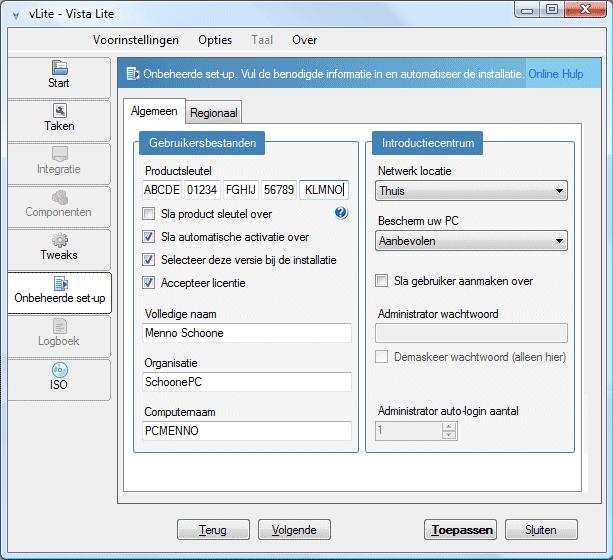613x560 pixels.
Task: Click the Computernaam input field
Action: point(247,431)
